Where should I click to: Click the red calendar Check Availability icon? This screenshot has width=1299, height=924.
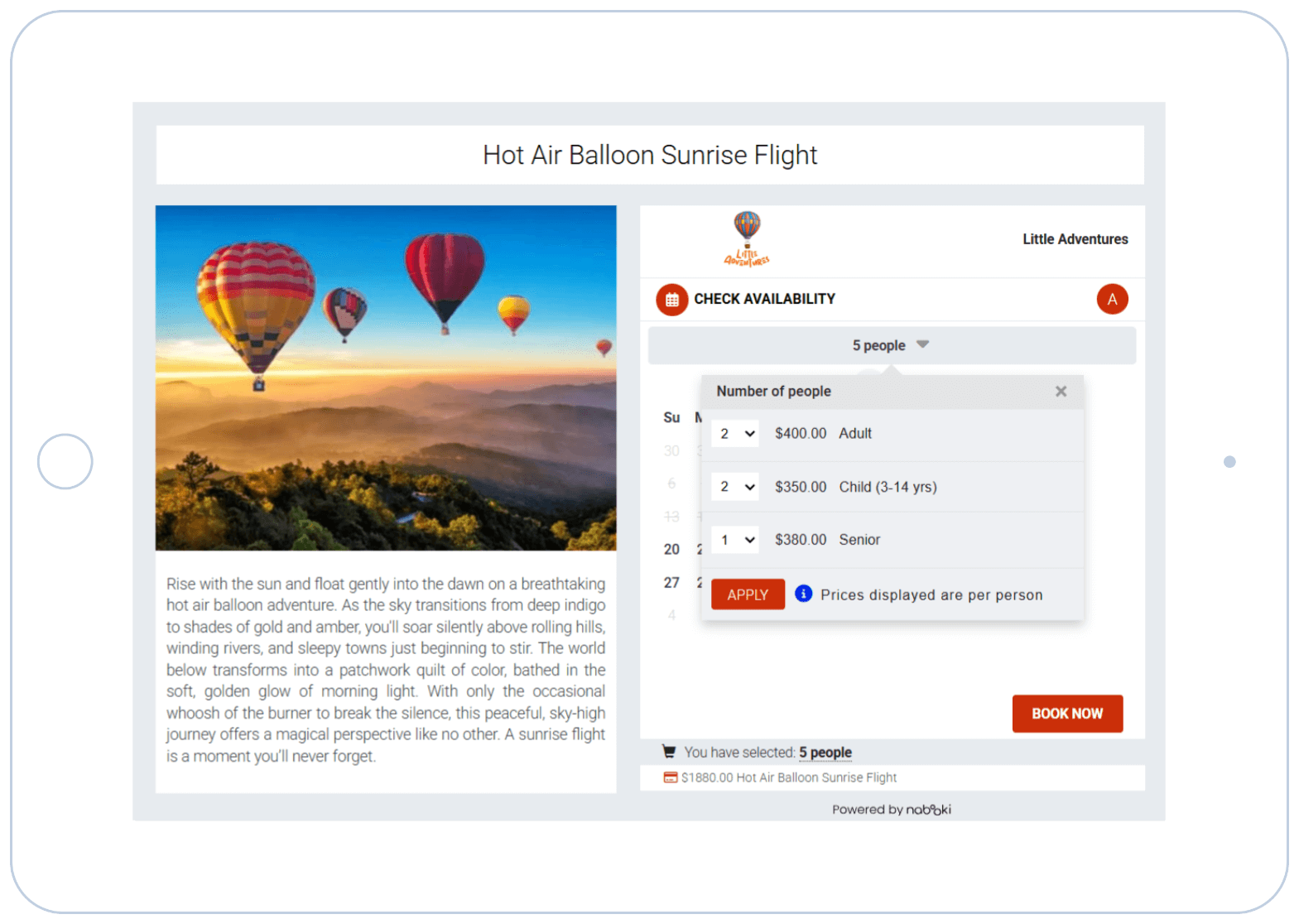click(x=671, y=300)
